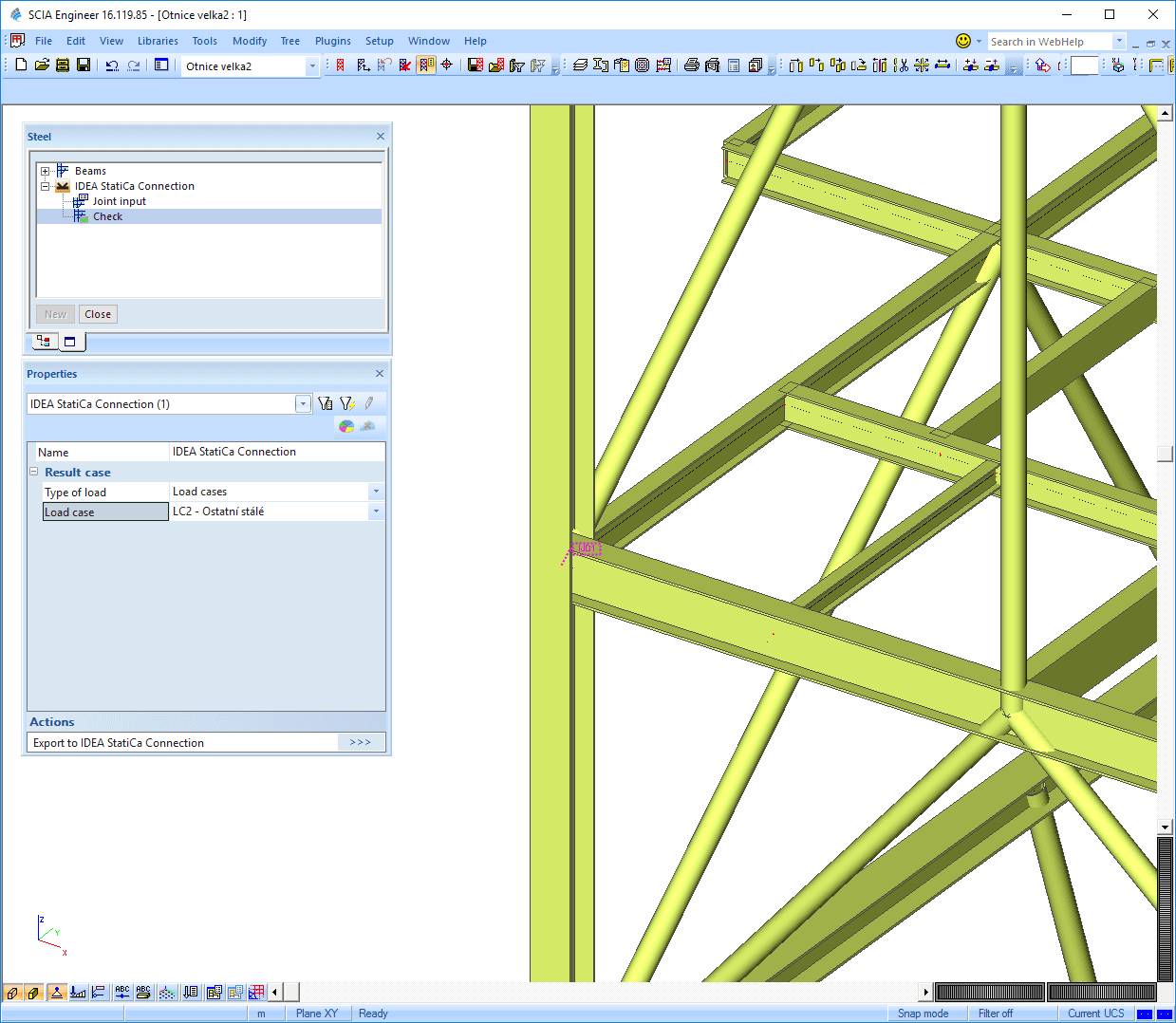
Task: Click the project window icon beside Undo/Redo
Action: (161, 65)
